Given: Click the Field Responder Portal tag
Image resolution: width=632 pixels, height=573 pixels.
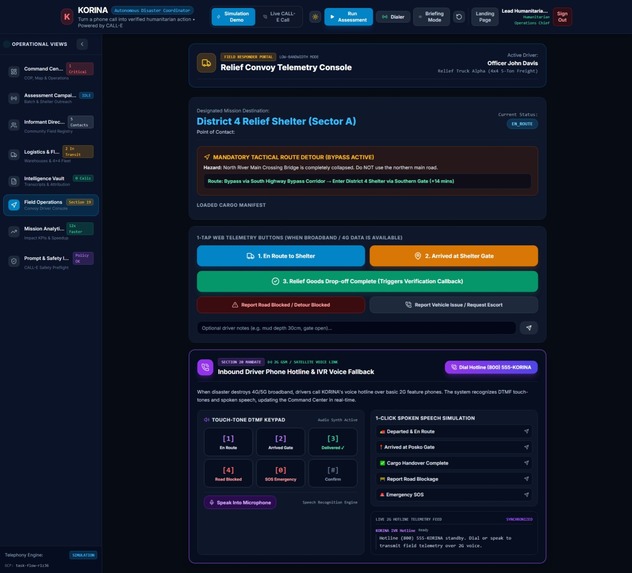Looking at the screenshot, I should pos(248,57).
